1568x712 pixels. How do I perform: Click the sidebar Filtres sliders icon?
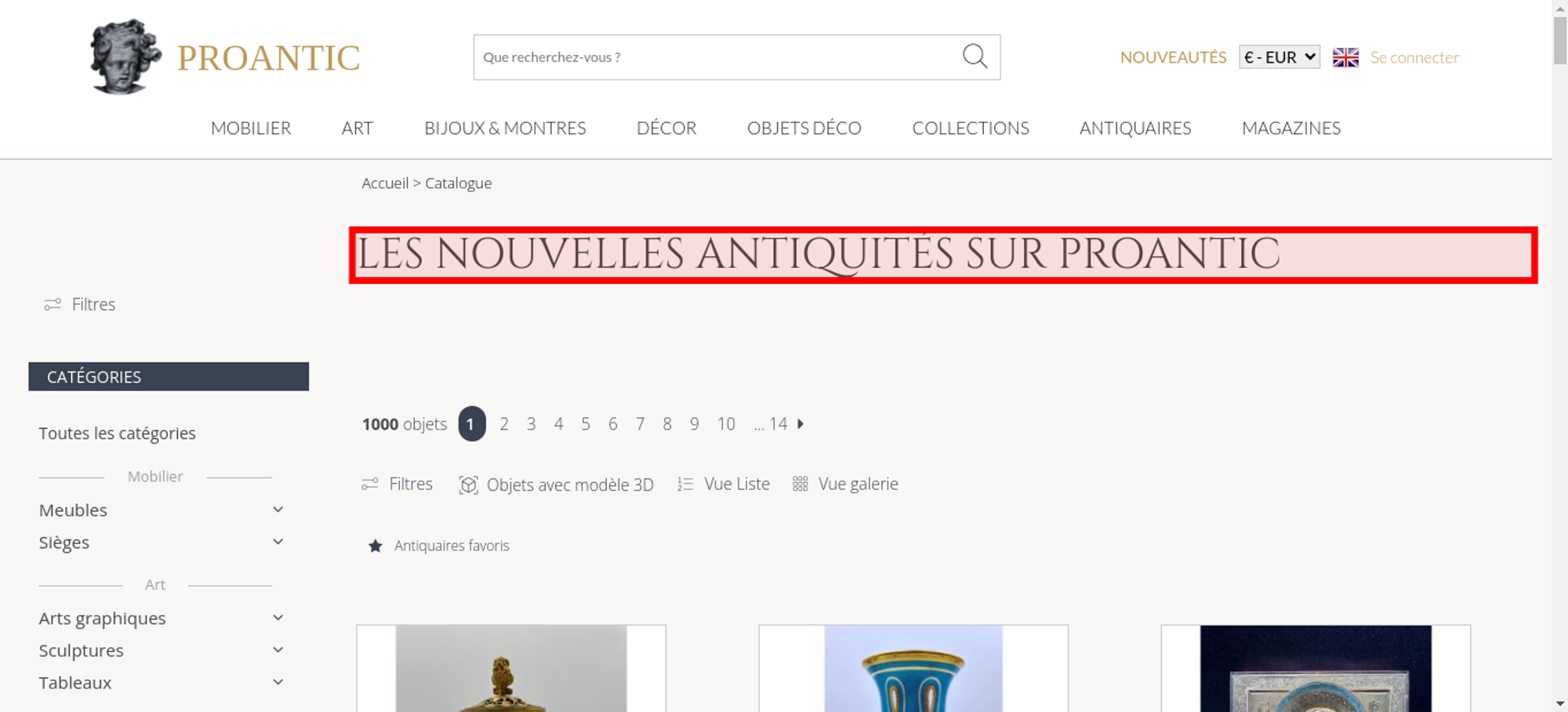(x=53, y=304)
